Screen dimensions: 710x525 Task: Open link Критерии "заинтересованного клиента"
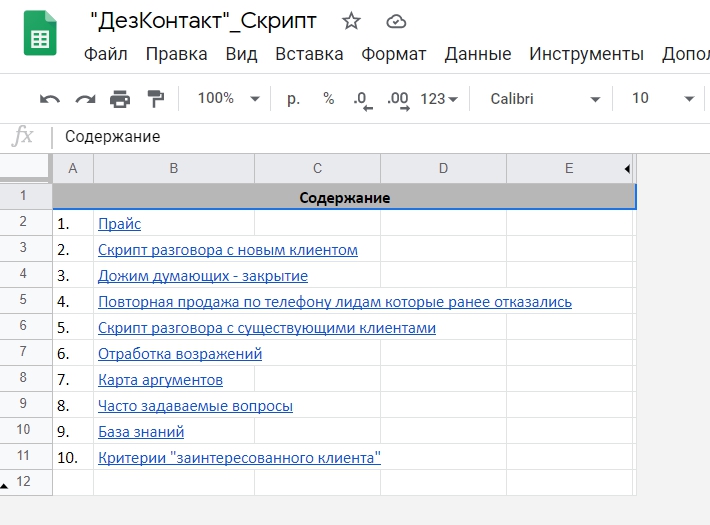click(239, 458)
